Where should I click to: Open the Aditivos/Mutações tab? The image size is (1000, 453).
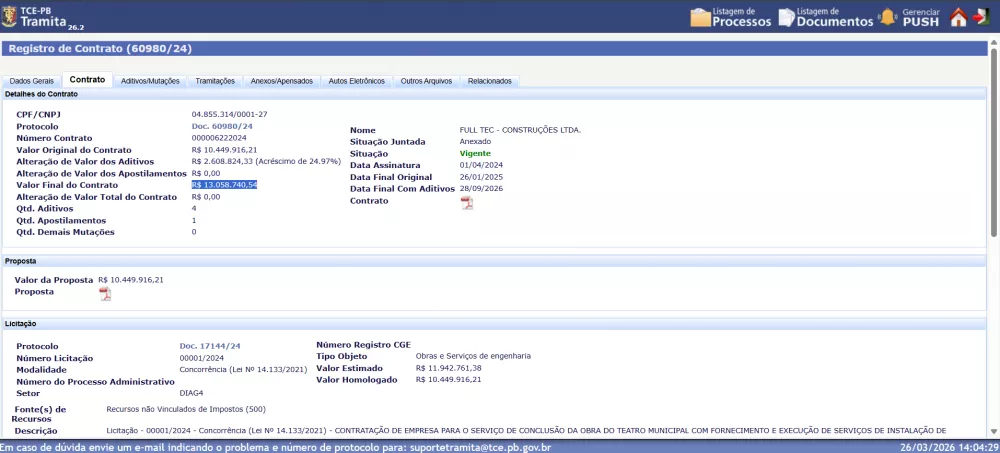[151, 81]
